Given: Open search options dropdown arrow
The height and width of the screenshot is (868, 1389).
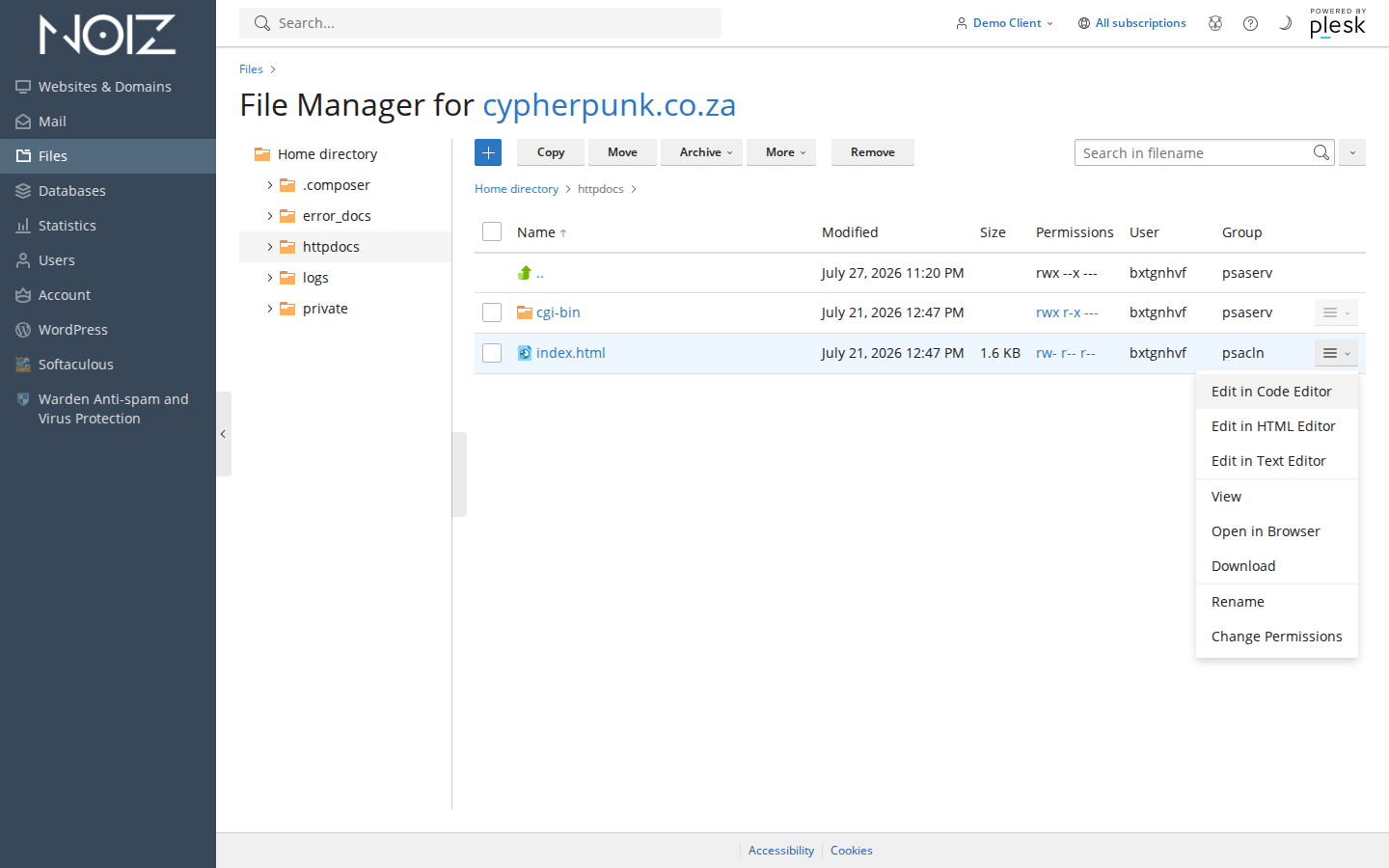Looking at the screenshot, I should pyautogui.click(x=1352, y=152).
